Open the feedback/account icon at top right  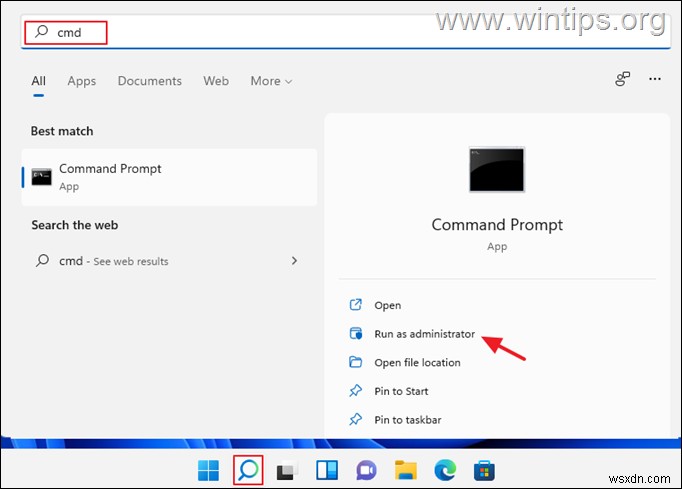[622, 79]
